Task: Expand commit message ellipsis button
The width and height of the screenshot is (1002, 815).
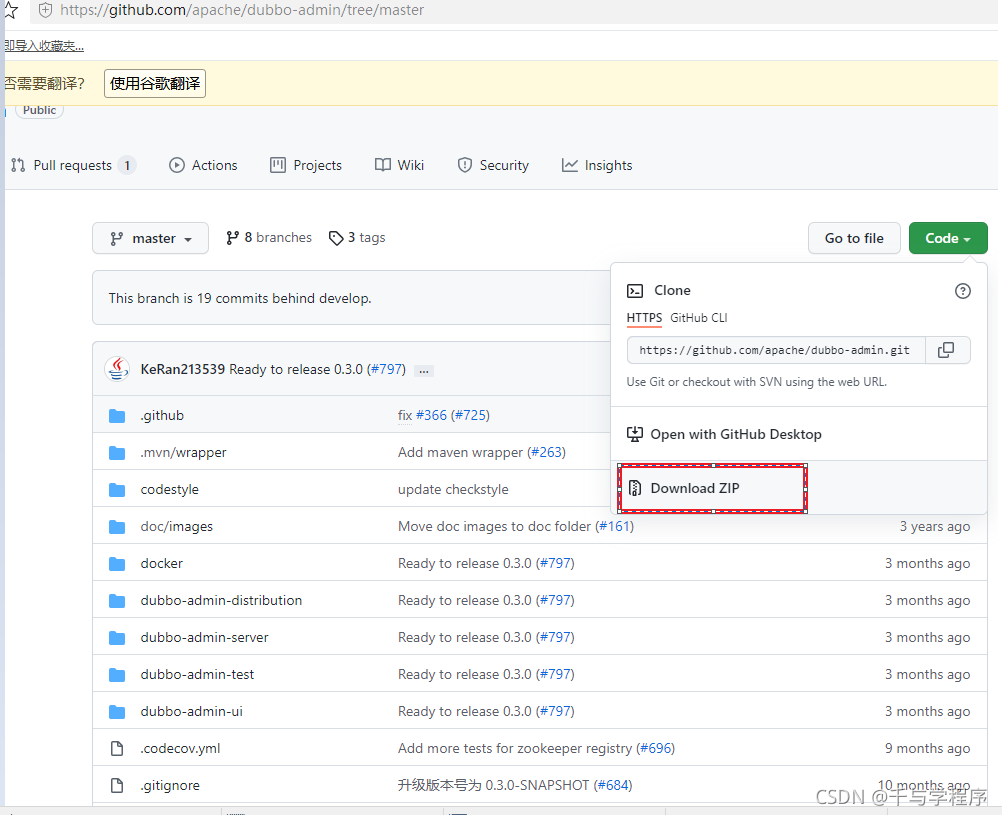Action: click(424, 371)
